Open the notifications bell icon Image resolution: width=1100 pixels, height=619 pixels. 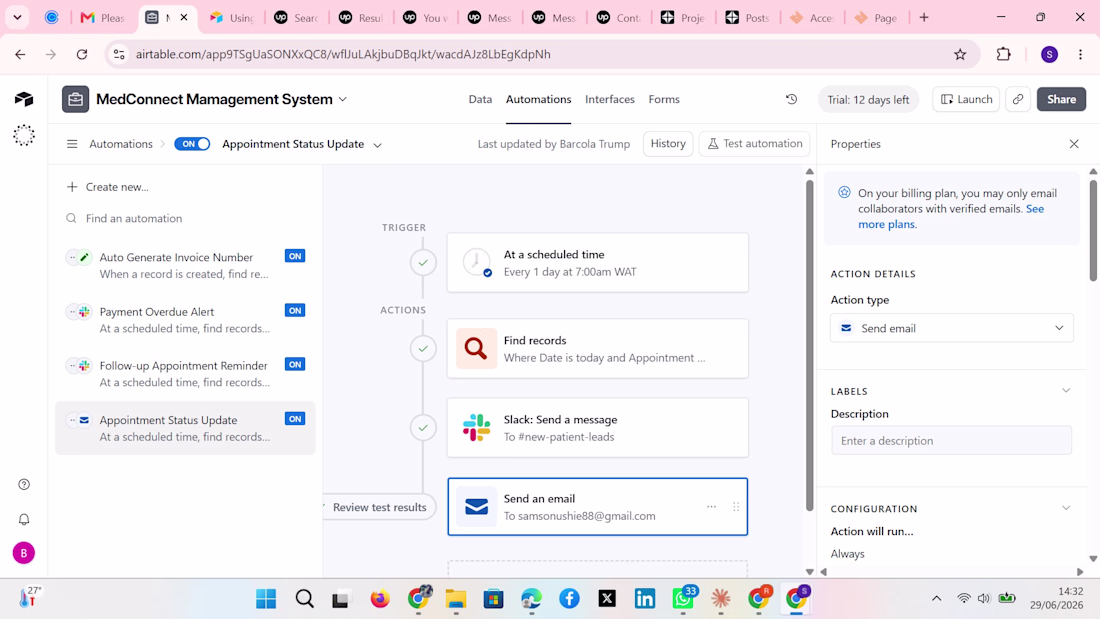(24, 519)
